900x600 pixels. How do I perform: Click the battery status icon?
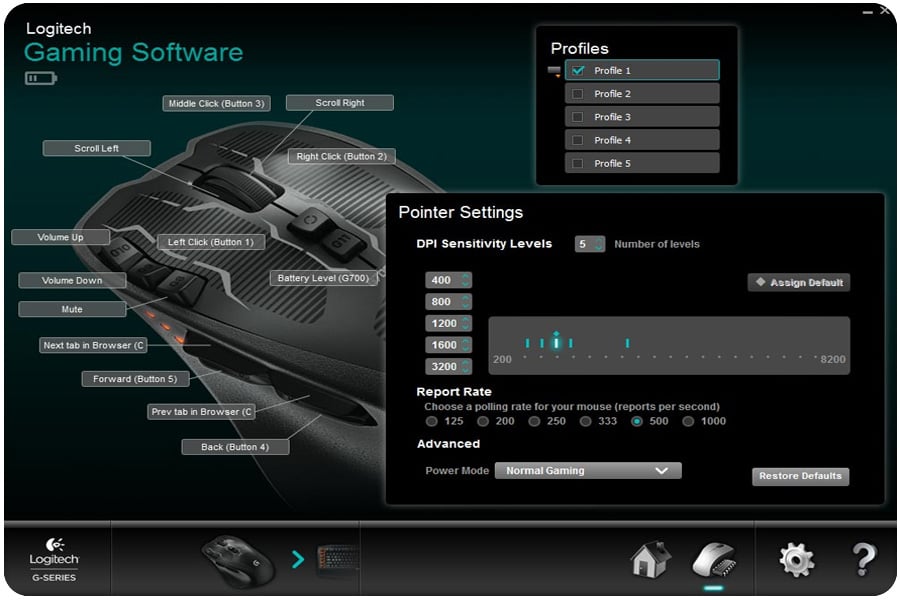41,78
